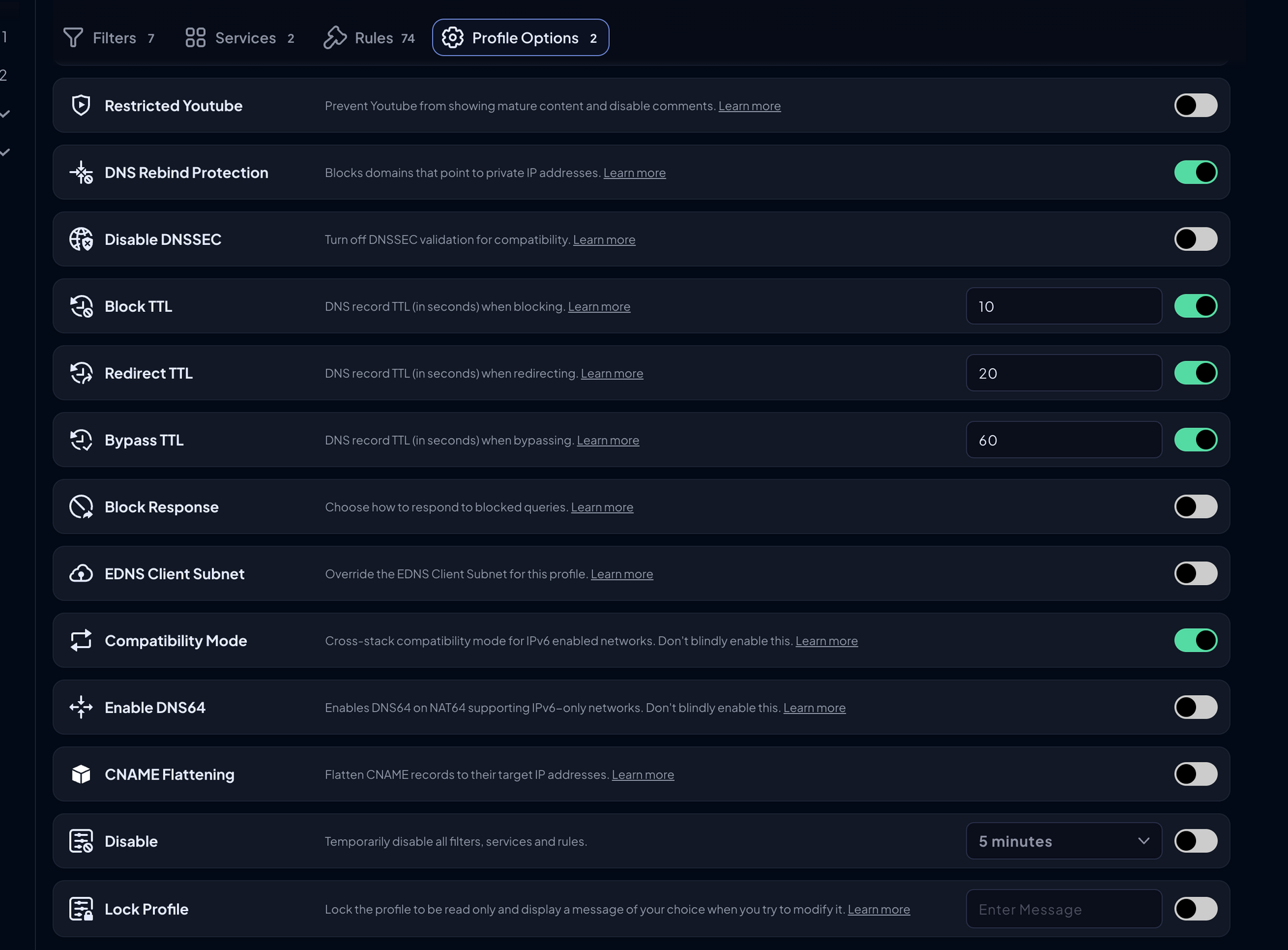1288x950 pixels.
Task: Switch to the Filters tab
Action: [x=109, y=38]
